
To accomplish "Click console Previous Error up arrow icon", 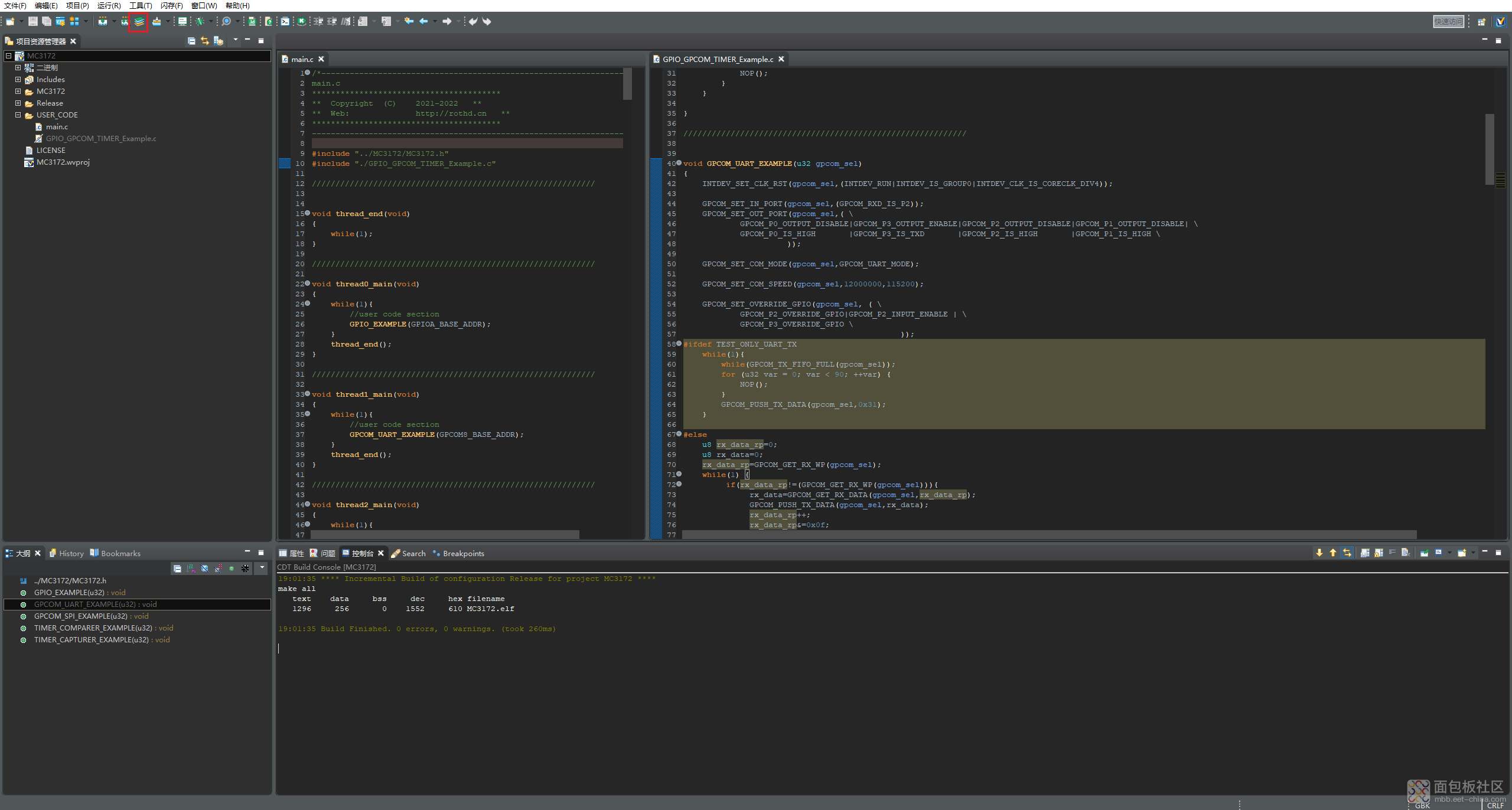I will (x=1333, y=553).
